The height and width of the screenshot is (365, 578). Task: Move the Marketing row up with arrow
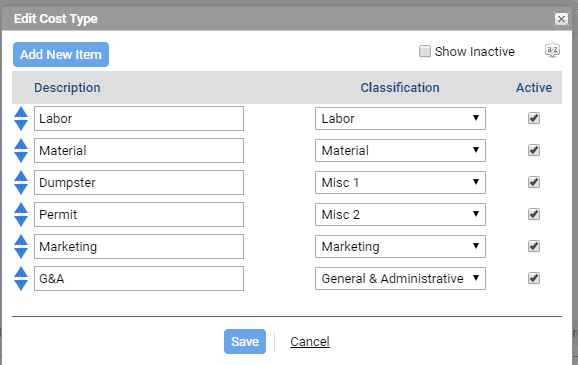click(x=21, y=240)
